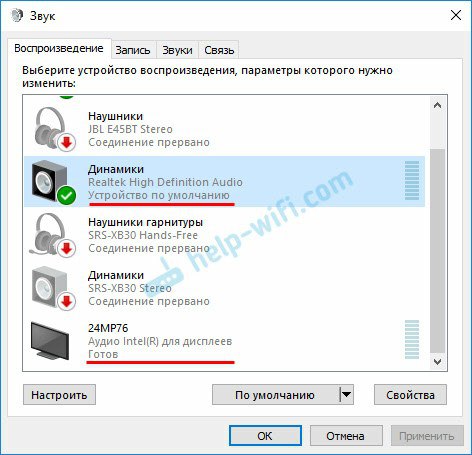Select the SRS-XB30 Hands-Free headset icon
The height and width of the screenshot is (455, 472).
(53, 235)
